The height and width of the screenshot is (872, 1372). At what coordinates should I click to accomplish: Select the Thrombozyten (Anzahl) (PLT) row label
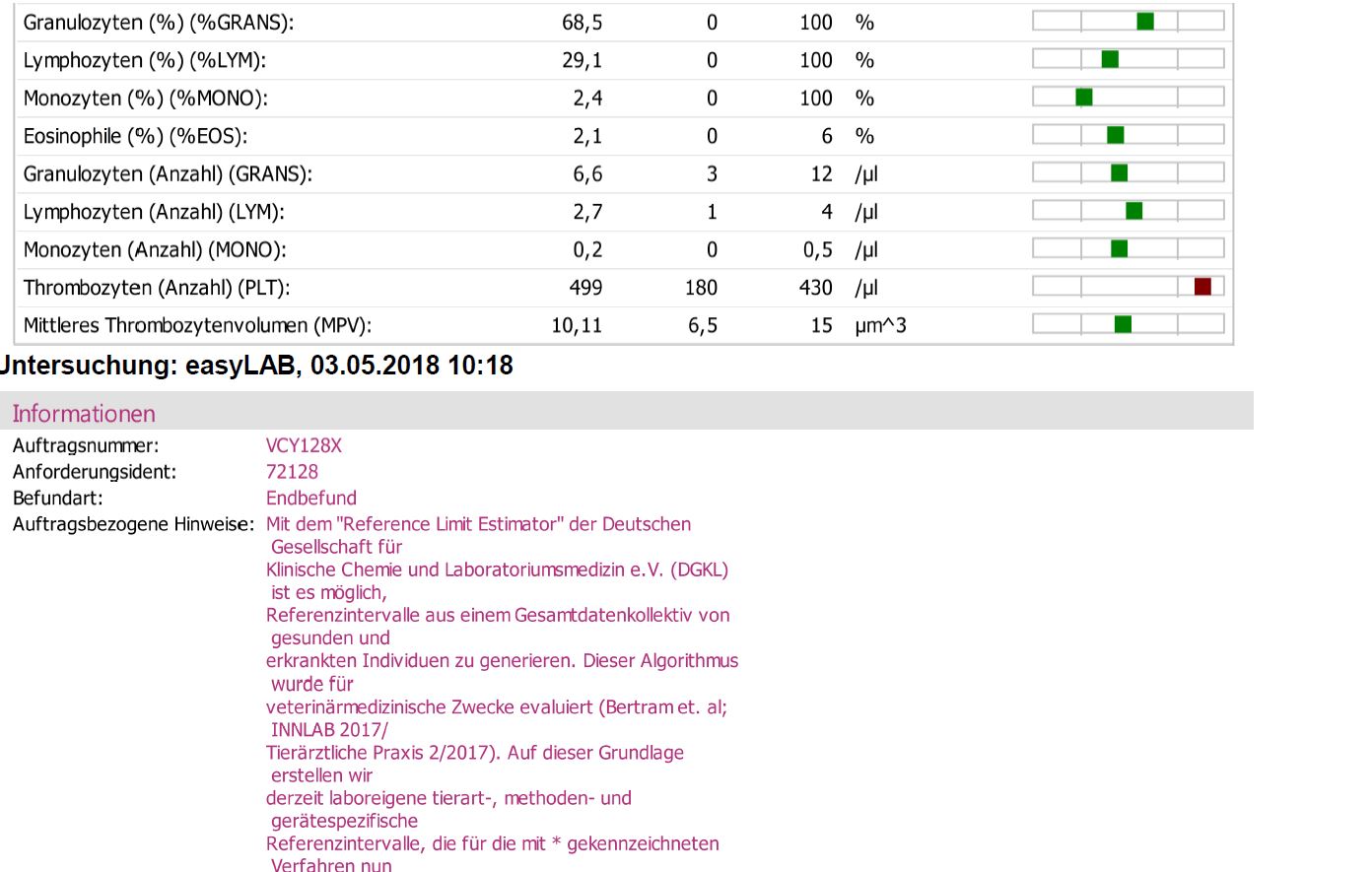point(157,289)
